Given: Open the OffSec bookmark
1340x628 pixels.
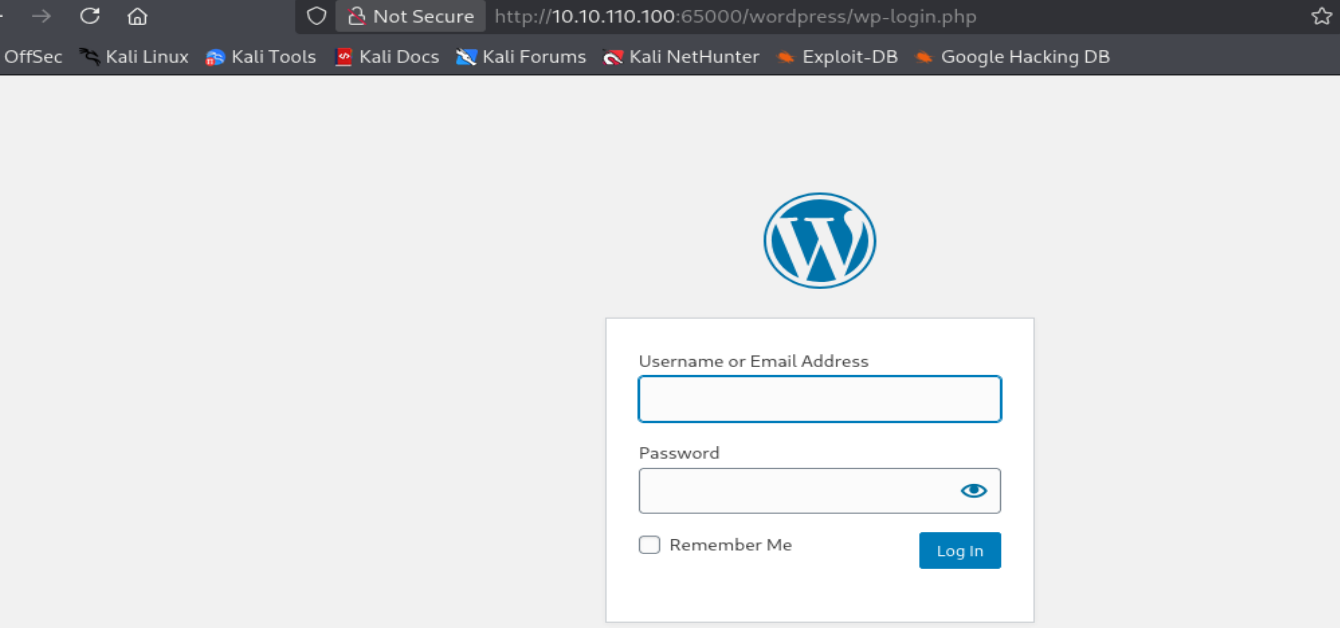Looking at the screenshot, I should pyautogui.click(x=31, y=57).
